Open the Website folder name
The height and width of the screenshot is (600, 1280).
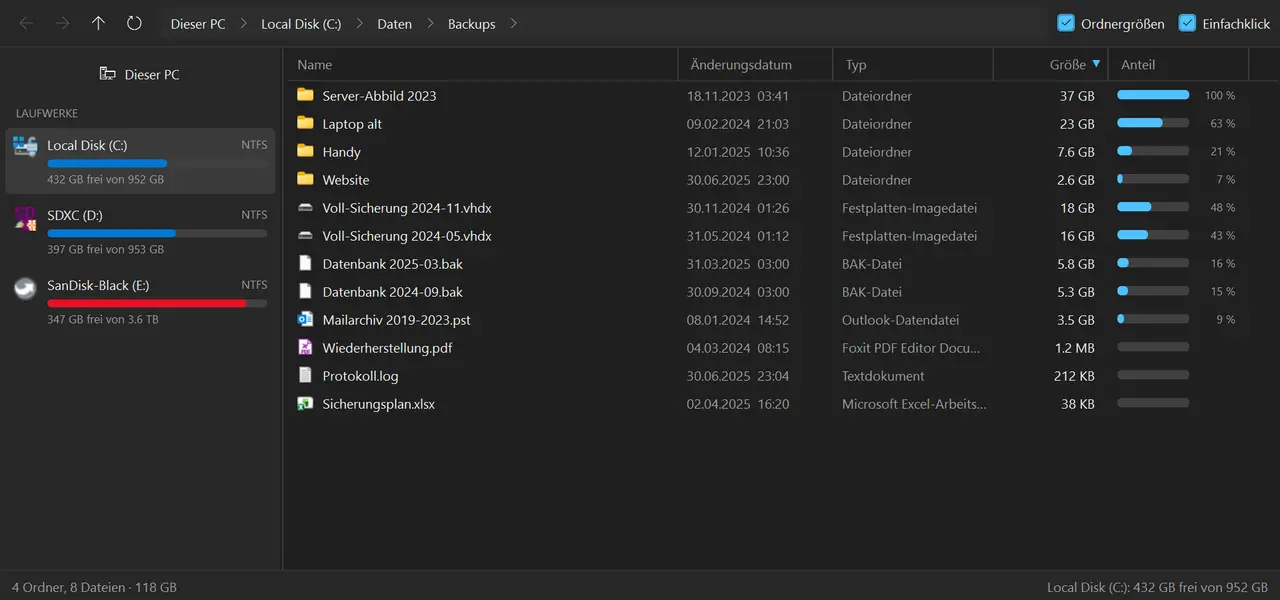[346, 180]
